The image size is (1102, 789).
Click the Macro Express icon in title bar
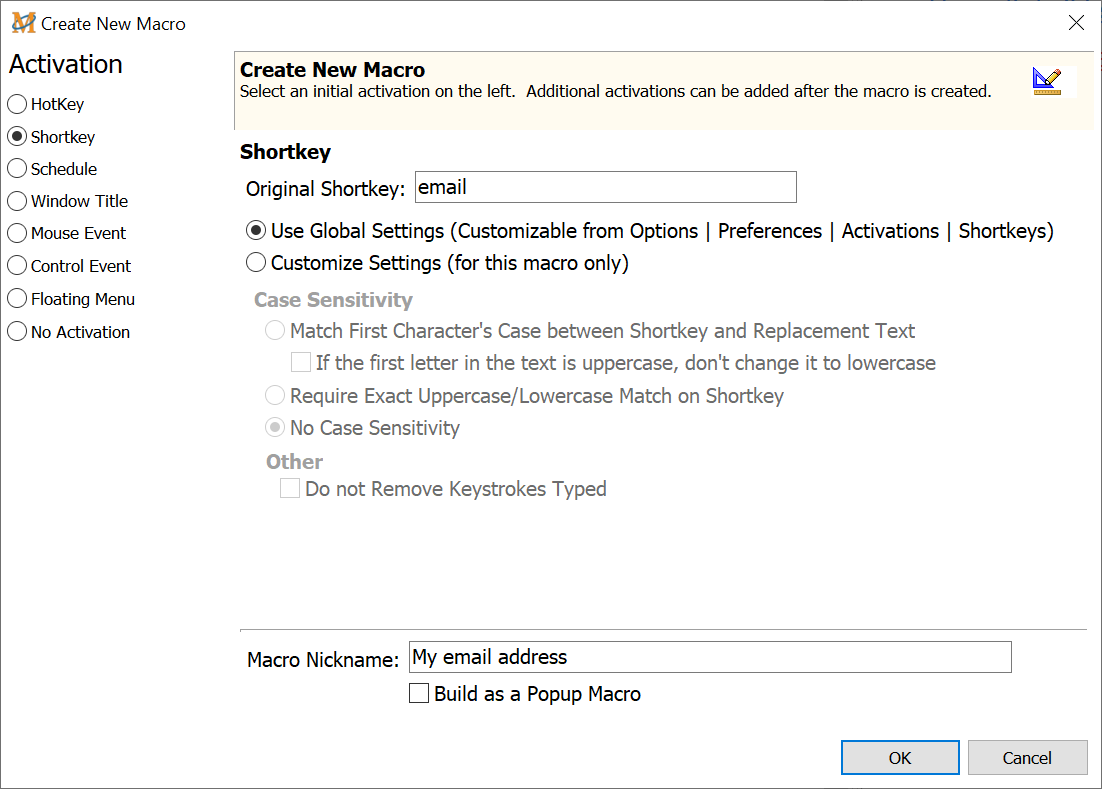tap(23, 23)
